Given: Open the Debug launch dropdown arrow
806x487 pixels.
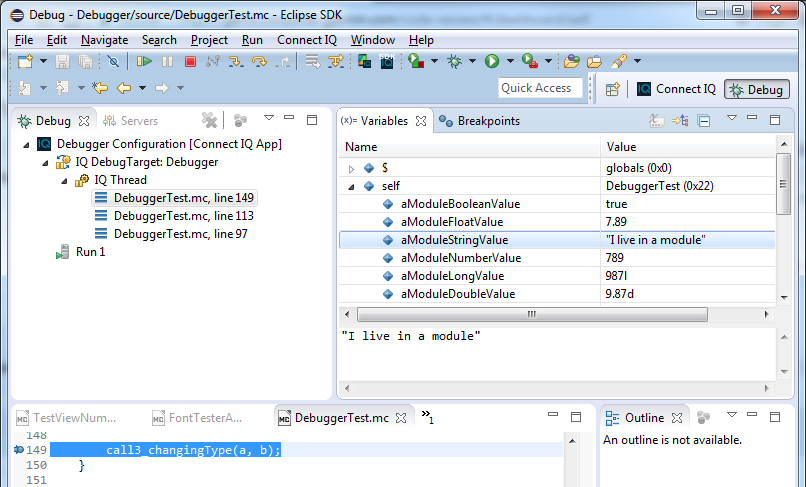Looking at the screenshot, I should point(472,61).
